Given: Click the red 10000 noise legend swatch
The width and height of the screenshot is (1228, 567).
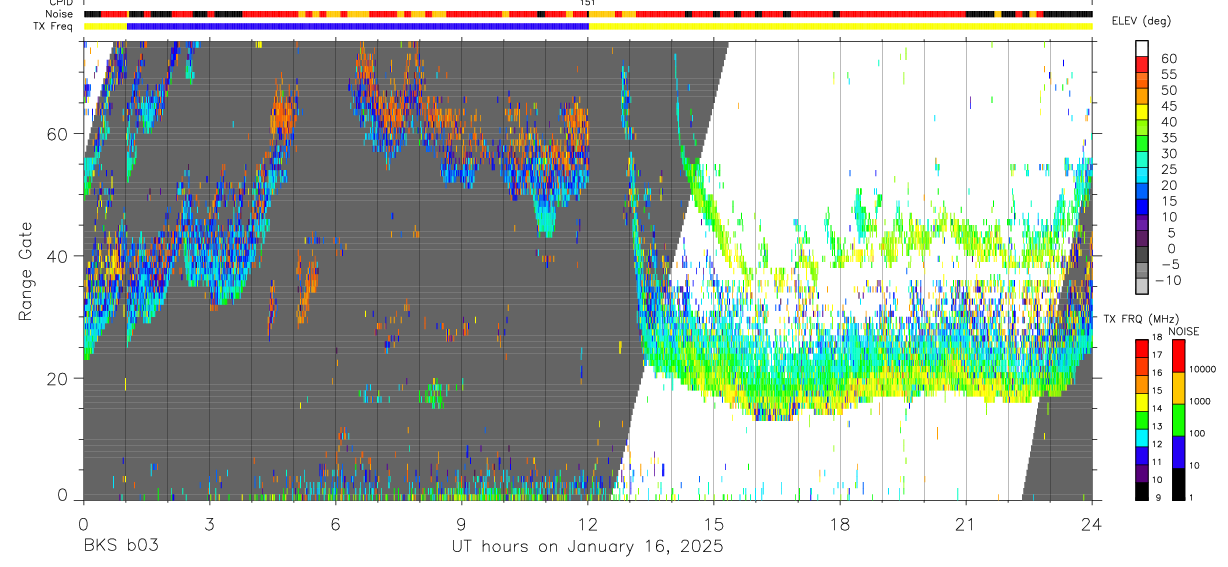Looking at the screenshot, I should tap(1178, 356).
